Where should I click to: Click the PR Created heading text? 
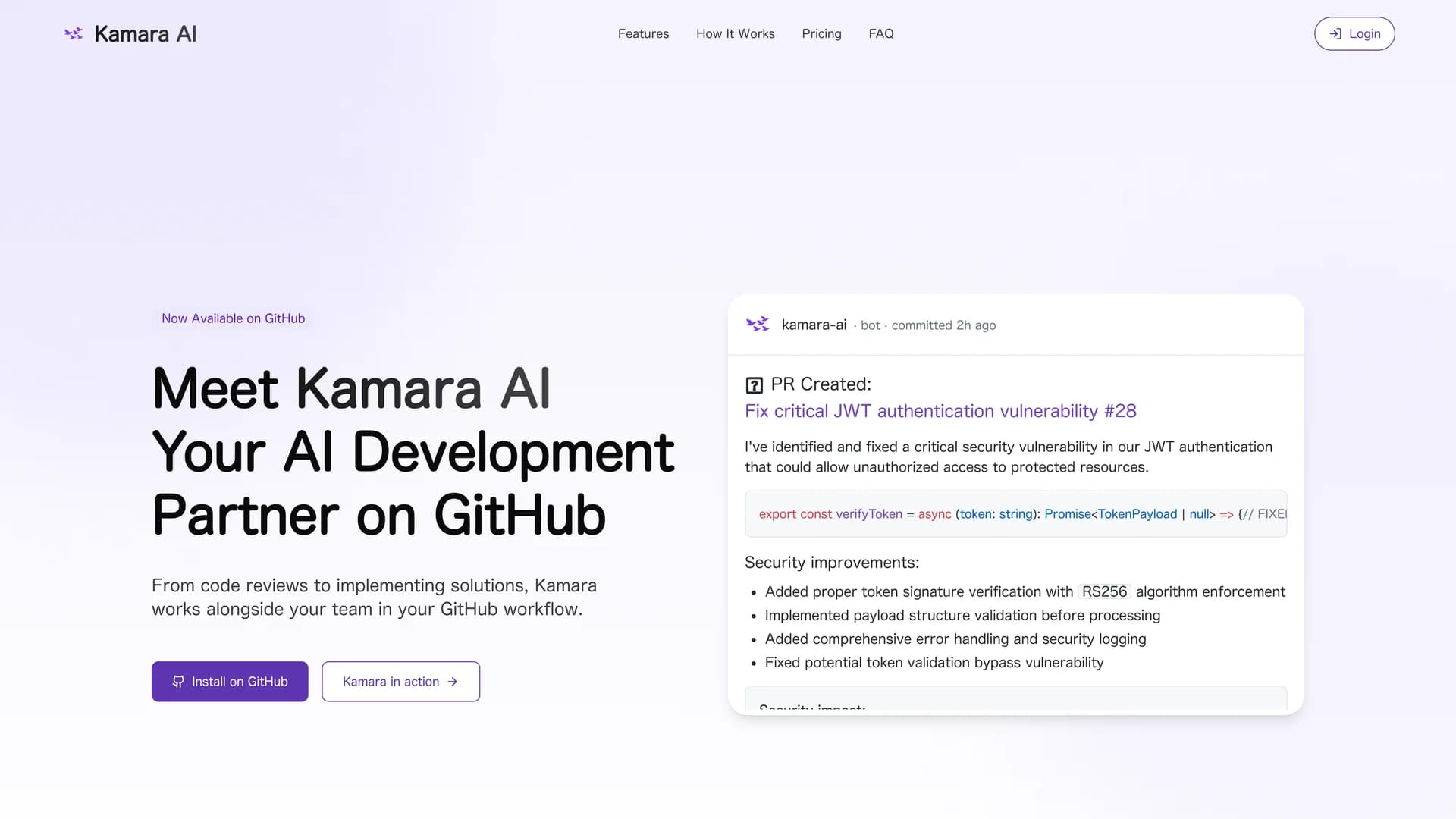point(821,384)
